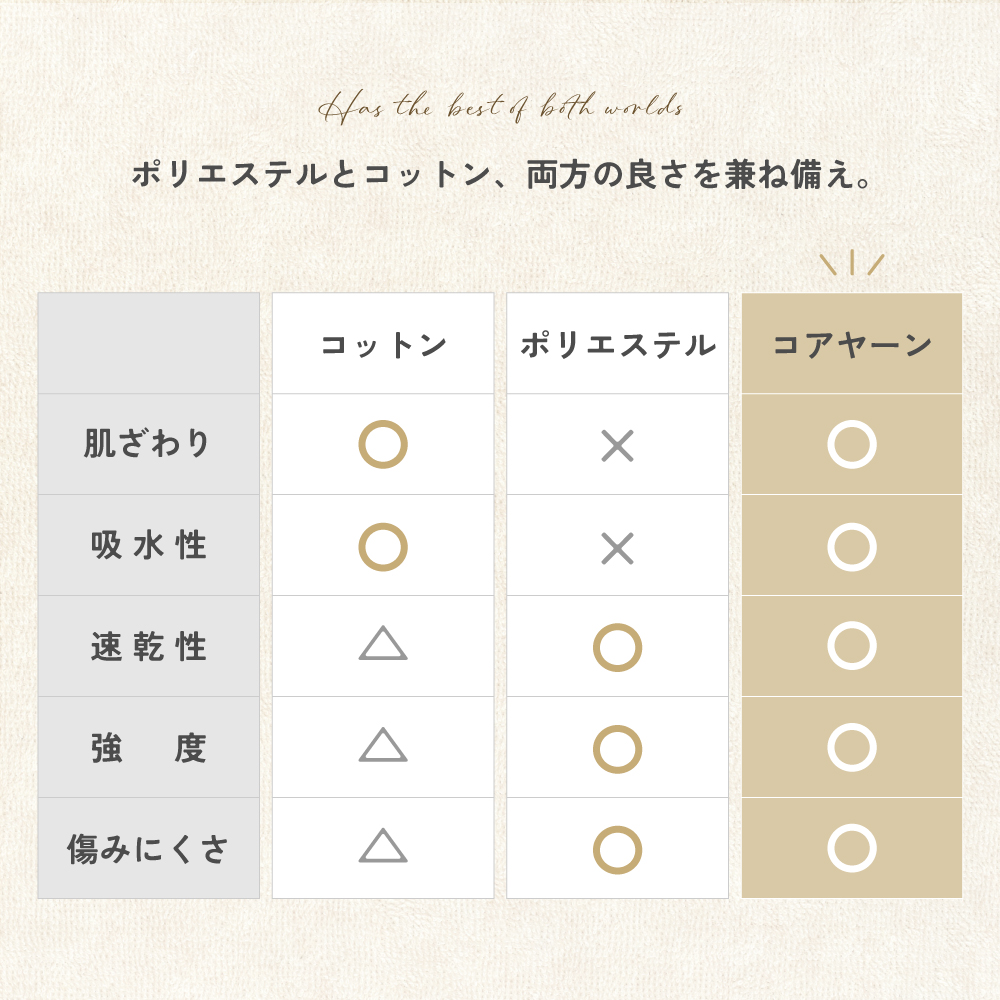Viewport: 1000px width, 1000px height.
Task: Click the gray X for polyester 肌ざわり
Action: [x=617, y=445]
